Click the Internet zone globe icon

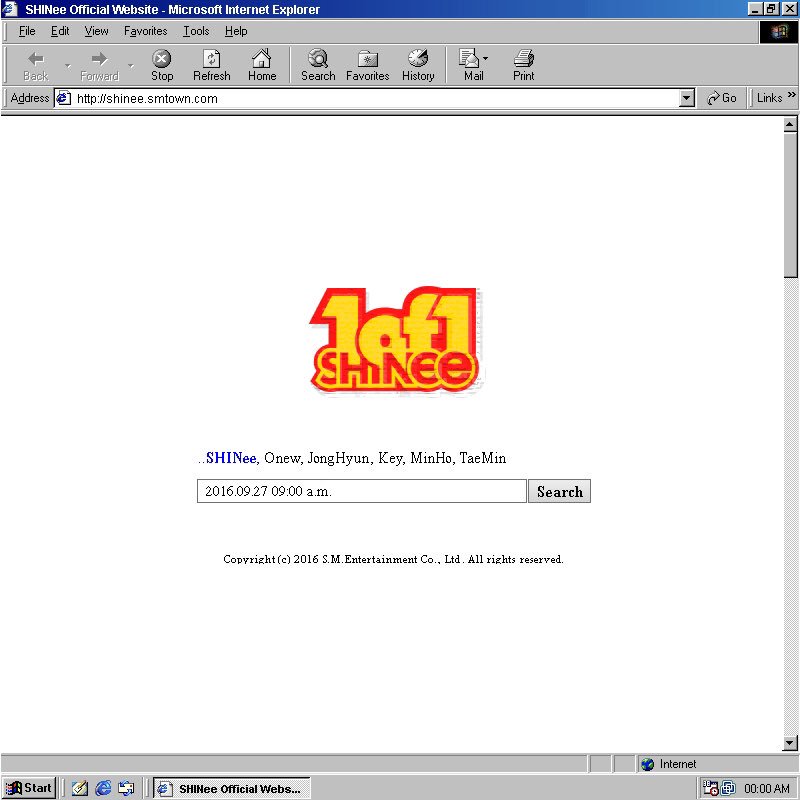[x=647, y=764]
